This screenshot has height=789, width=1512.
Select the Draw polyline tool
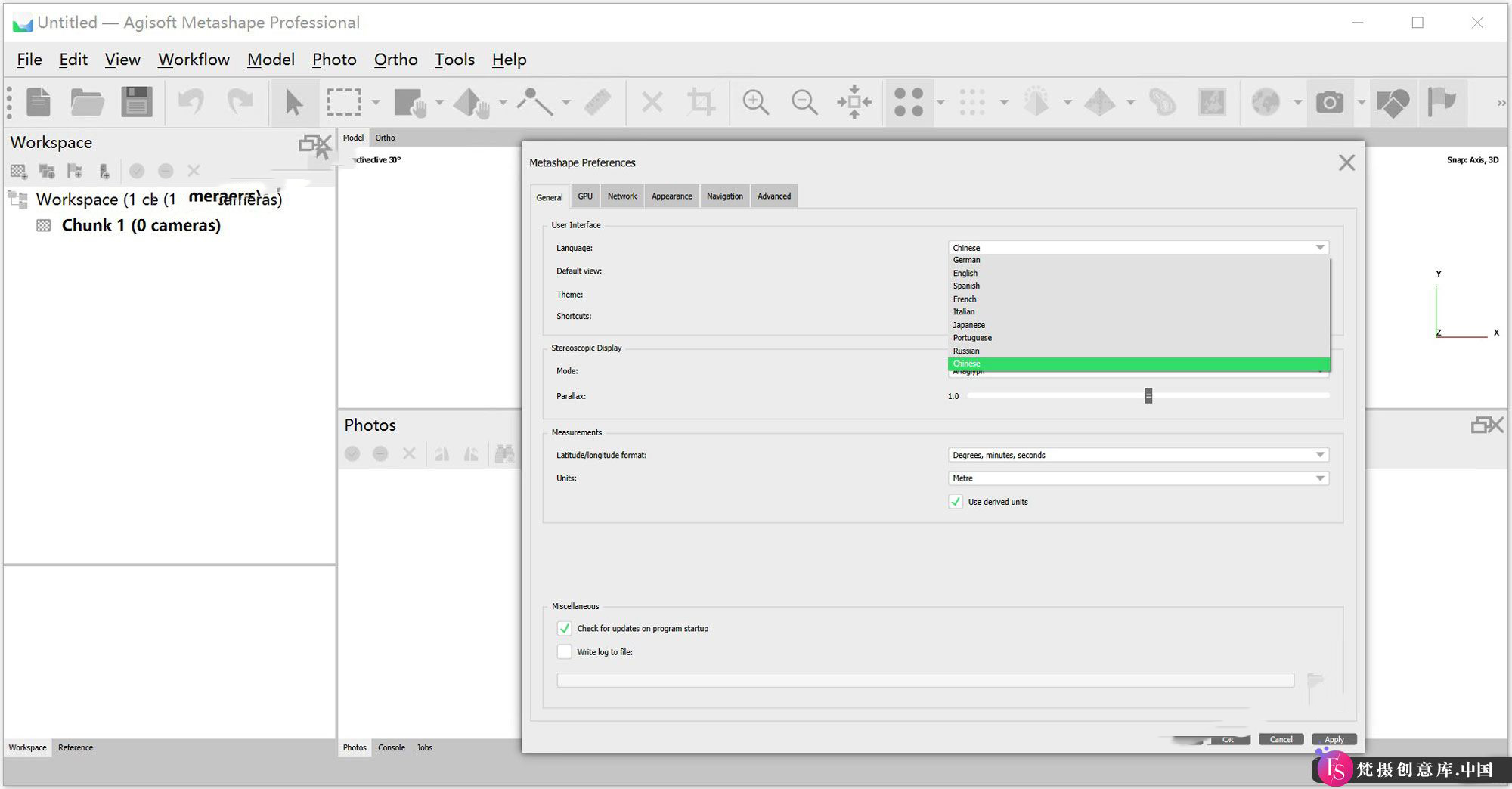pyautogui.click(x=534, y=102)
